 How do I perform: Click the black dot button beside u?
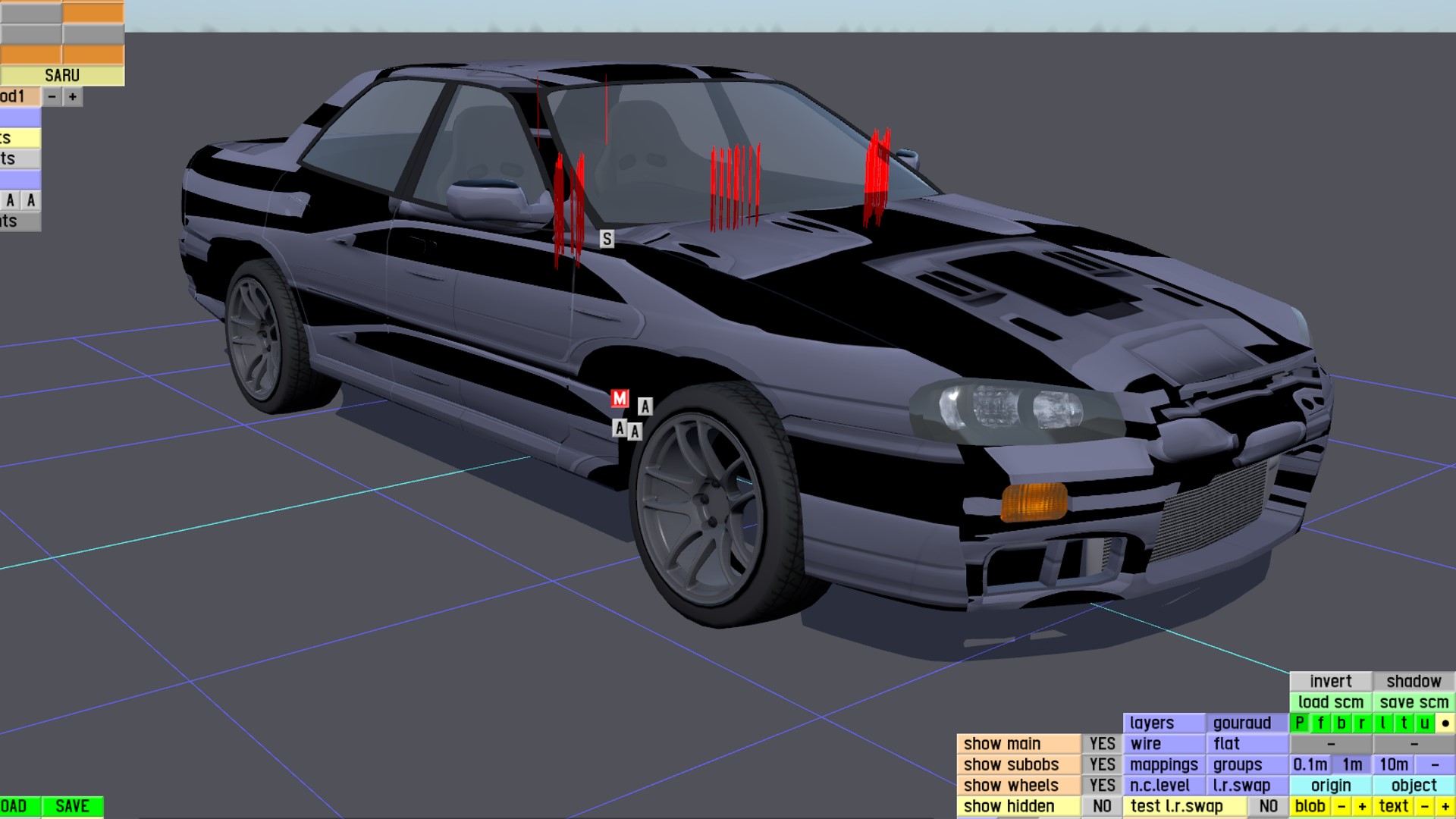click(1445, 723)
